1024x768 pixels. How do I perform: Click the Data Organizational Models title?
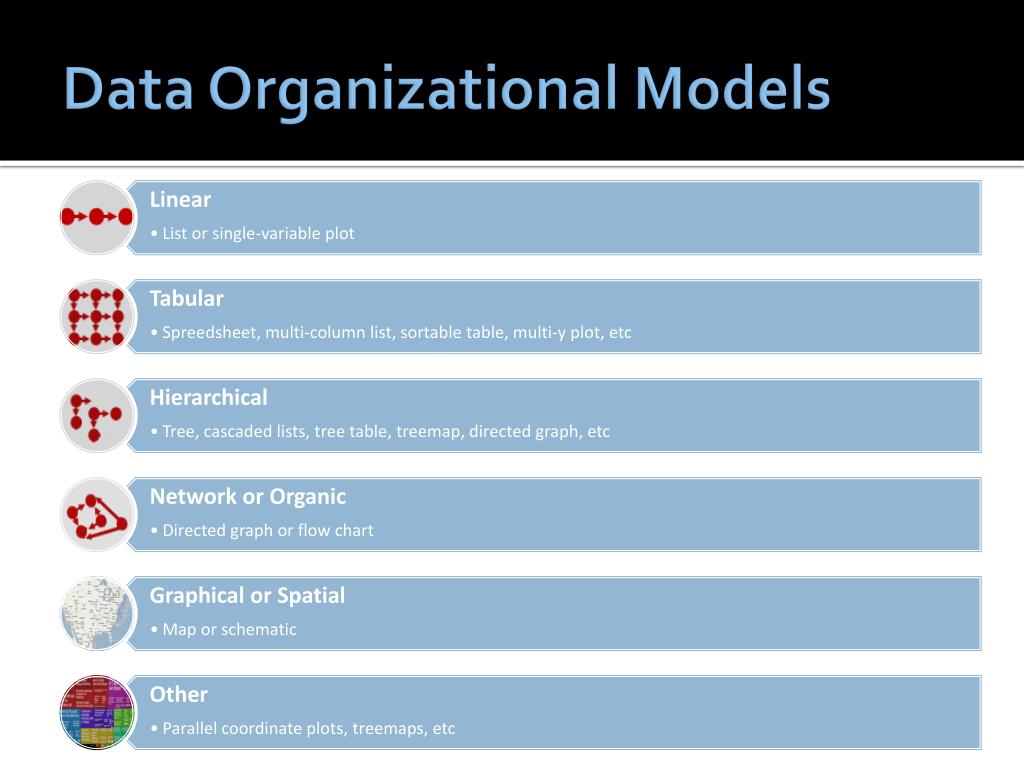447,90
